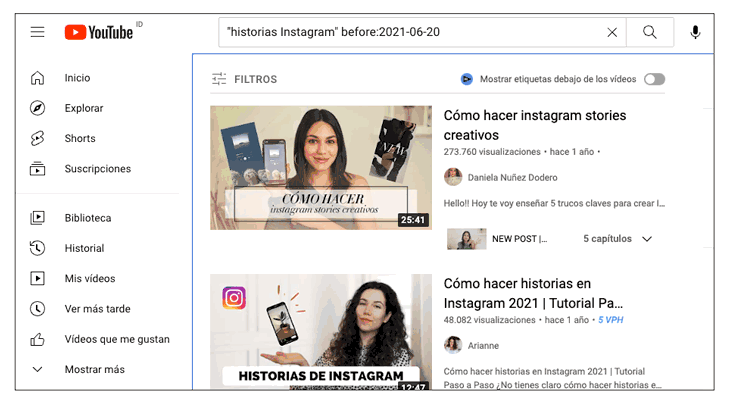Screen dimensions: 730x406
Task: Open title Cómo hacer historias en Instagram 2021
Action: tap(533, 293)
